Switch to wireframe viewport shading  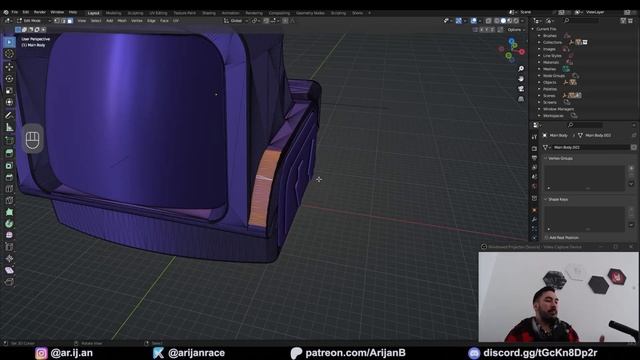497,20
